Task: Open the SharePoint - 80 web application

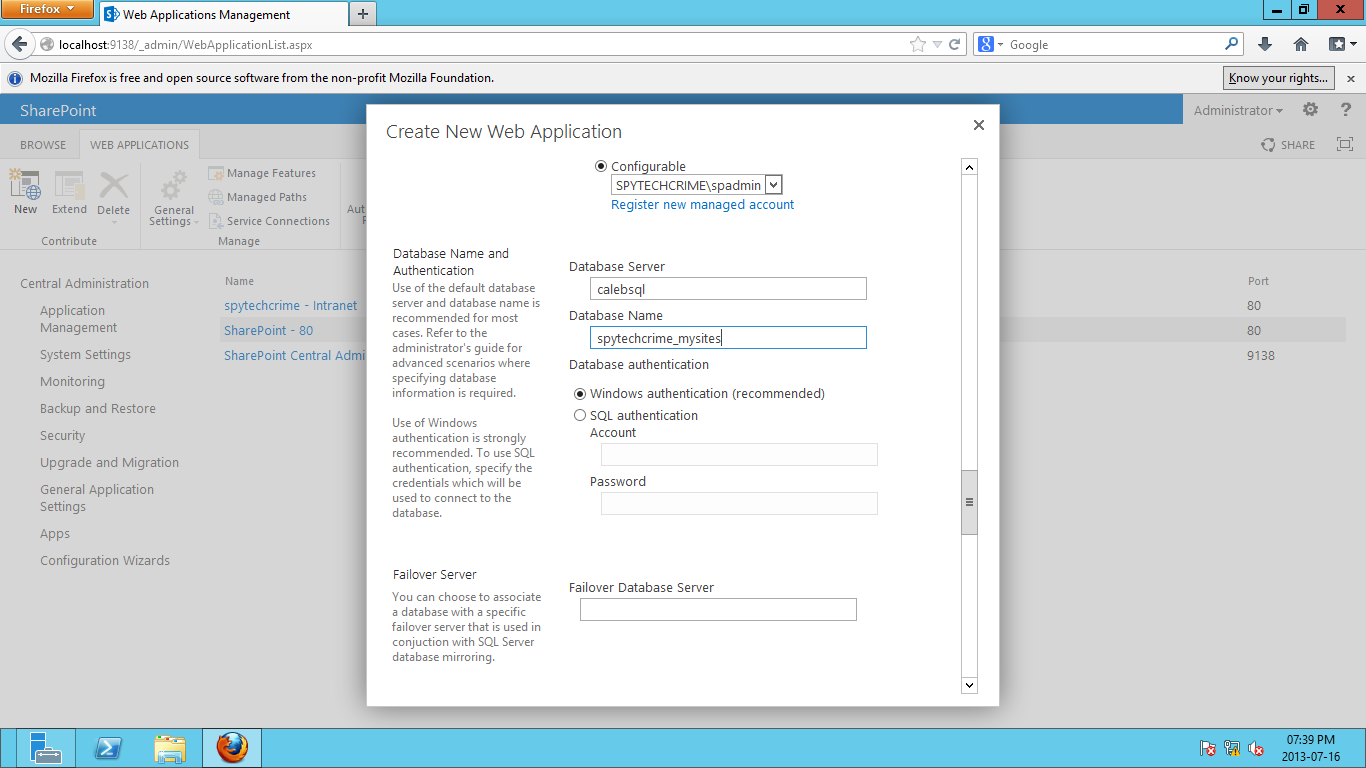Action: [268, 330]
